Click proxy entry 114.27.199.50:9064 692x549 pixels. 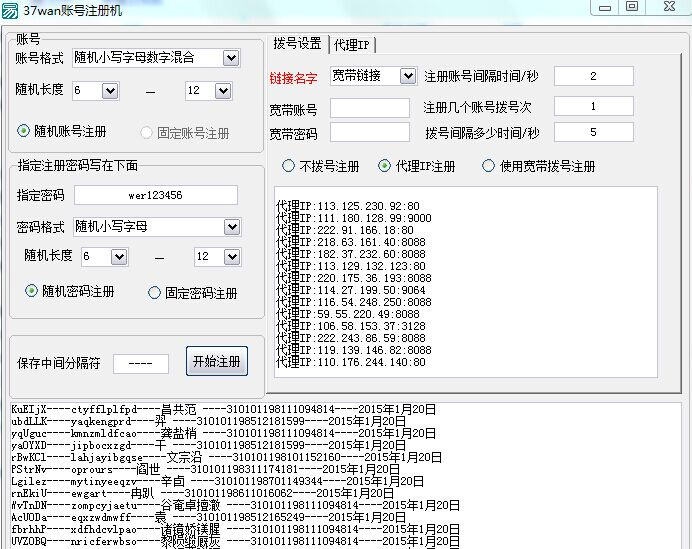351,290
